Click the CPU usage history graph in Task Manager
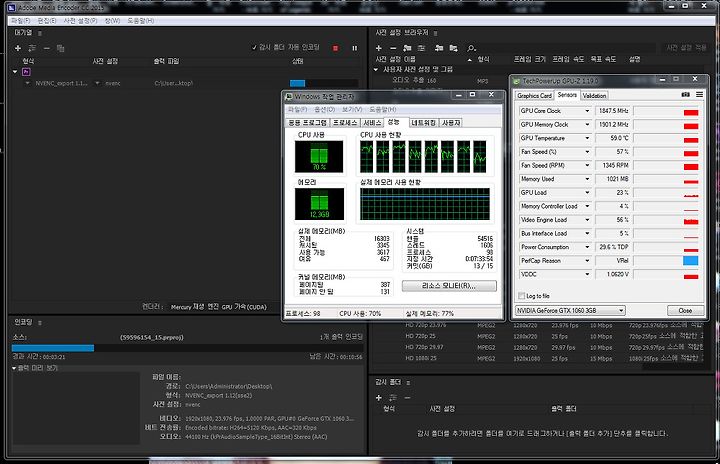The width and height of the screenshot is (720, 464). pyautogui.click(x=423, y=156)
